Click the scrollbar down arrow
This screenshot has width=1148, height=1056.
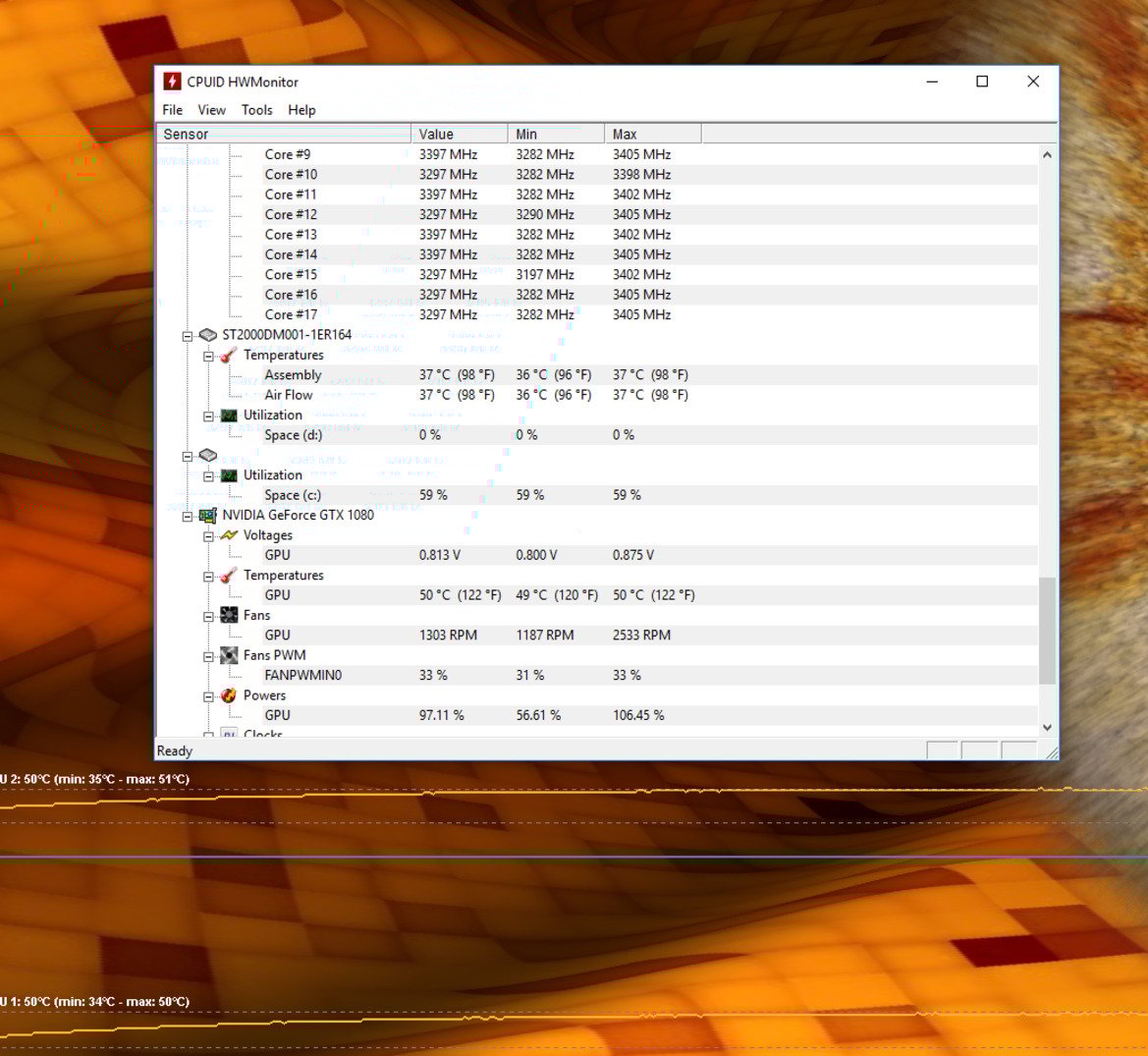(x=1047, y=727)
